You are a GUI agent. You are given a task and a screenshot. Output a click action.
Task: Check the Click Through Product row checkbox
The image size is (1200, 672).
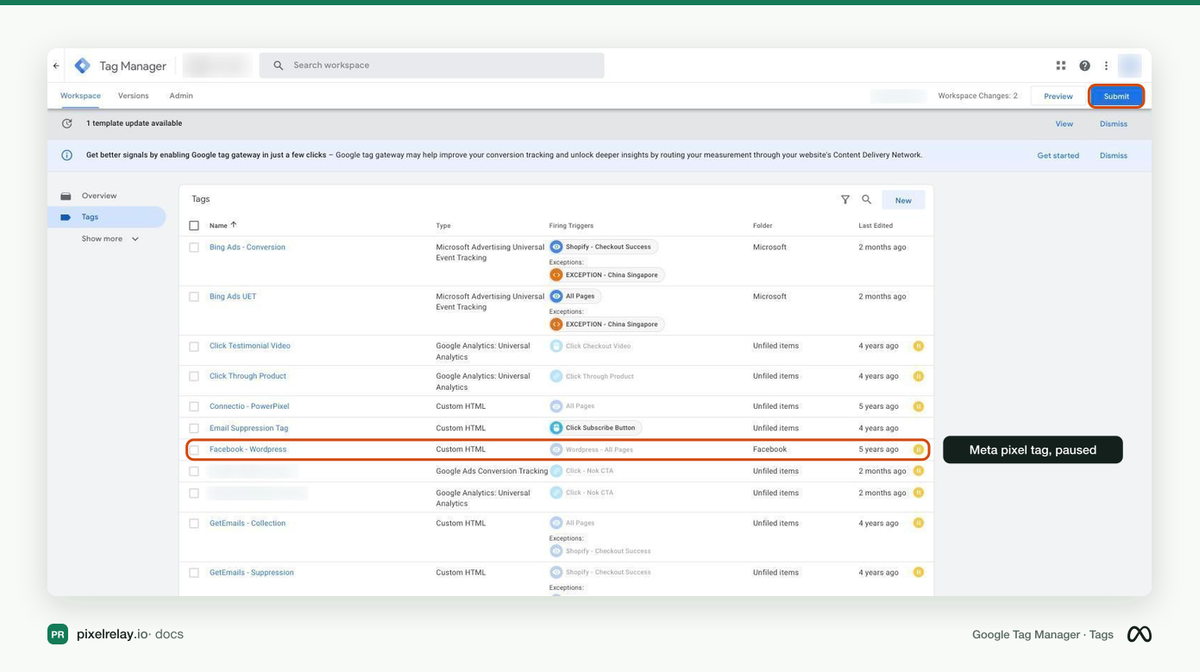pyautogui.click(x=194, y=376)
